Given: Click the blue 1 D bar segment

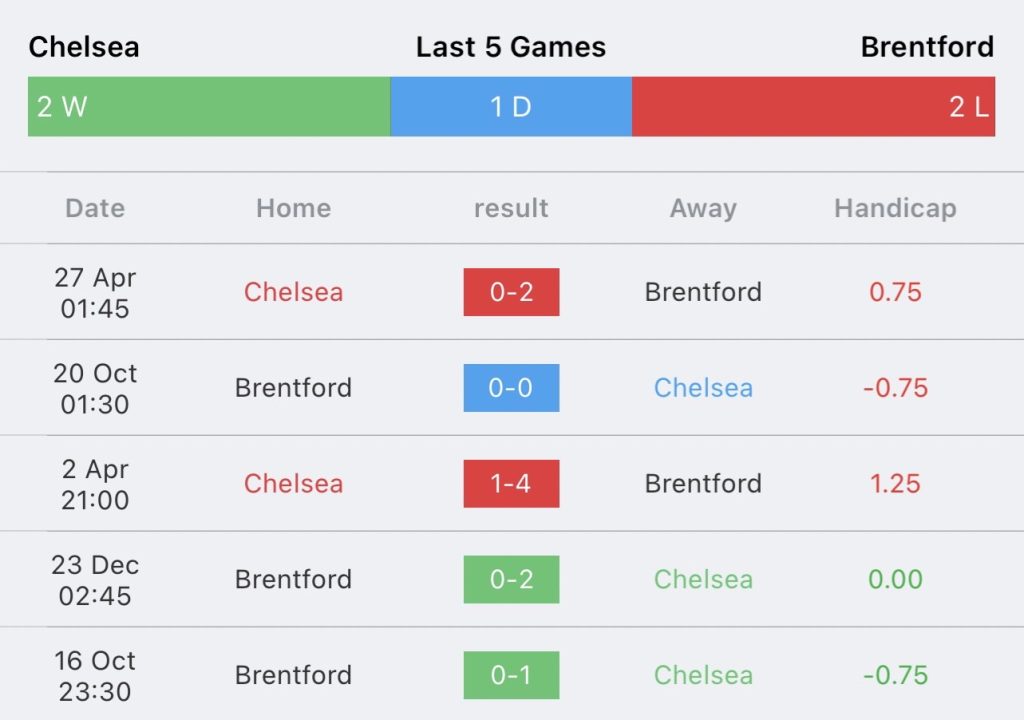Looking at the screenshot, I should point(511,106).
